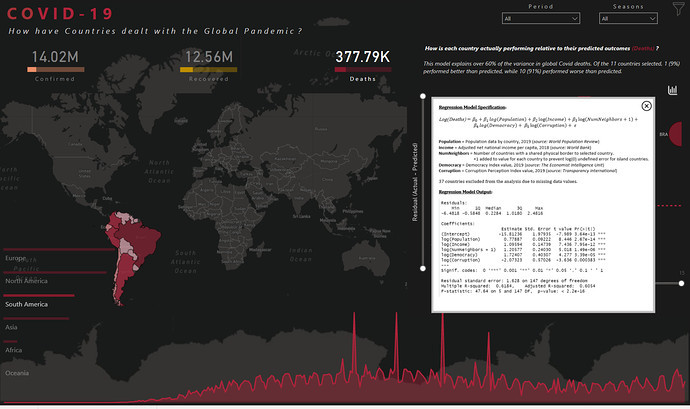
Task: Click the upper handle of residual slider
Action: 423,96
